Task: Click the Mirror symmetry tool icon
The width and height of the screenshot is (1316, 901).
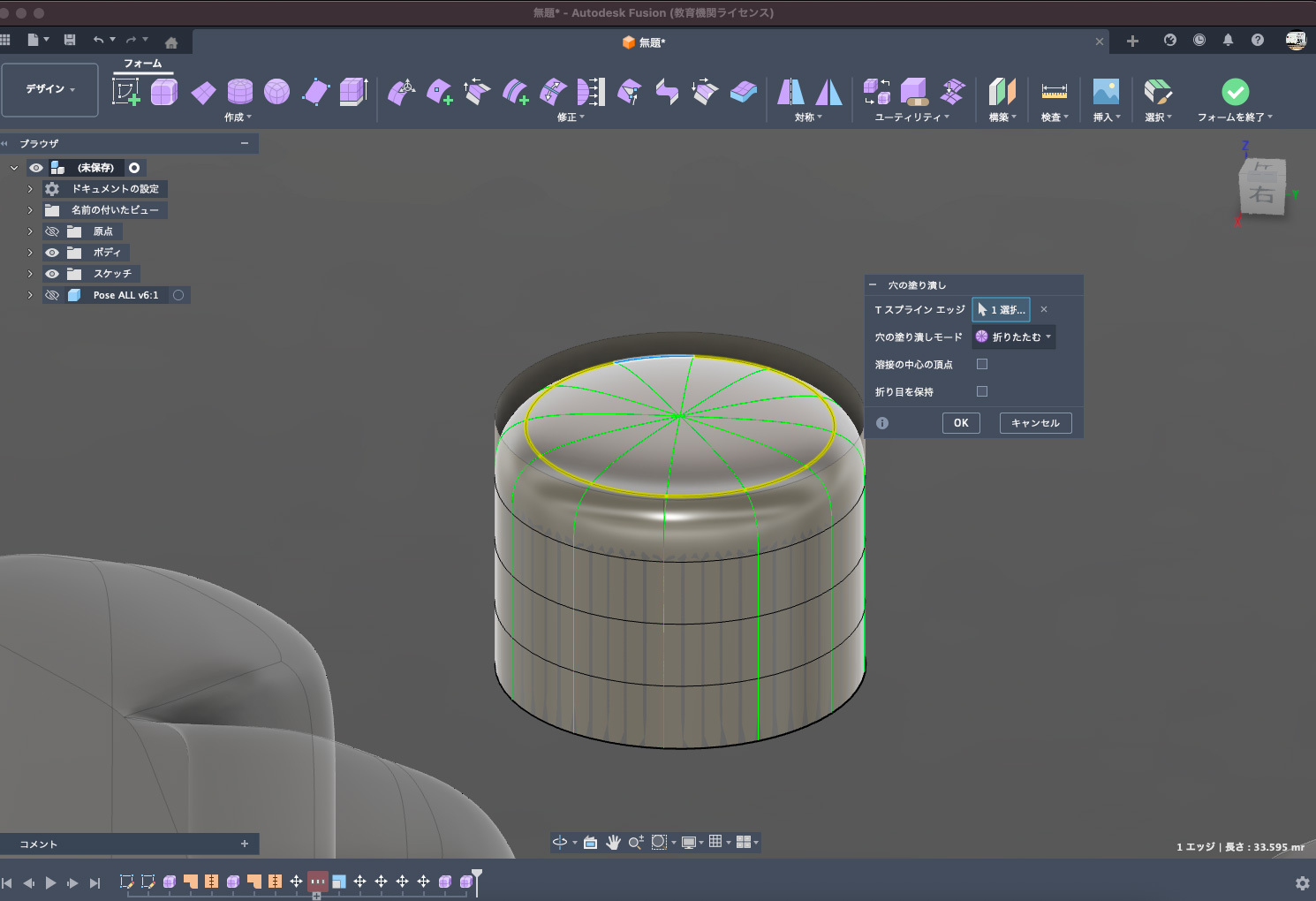Action: pyautogui.click(x=790, y=92)
